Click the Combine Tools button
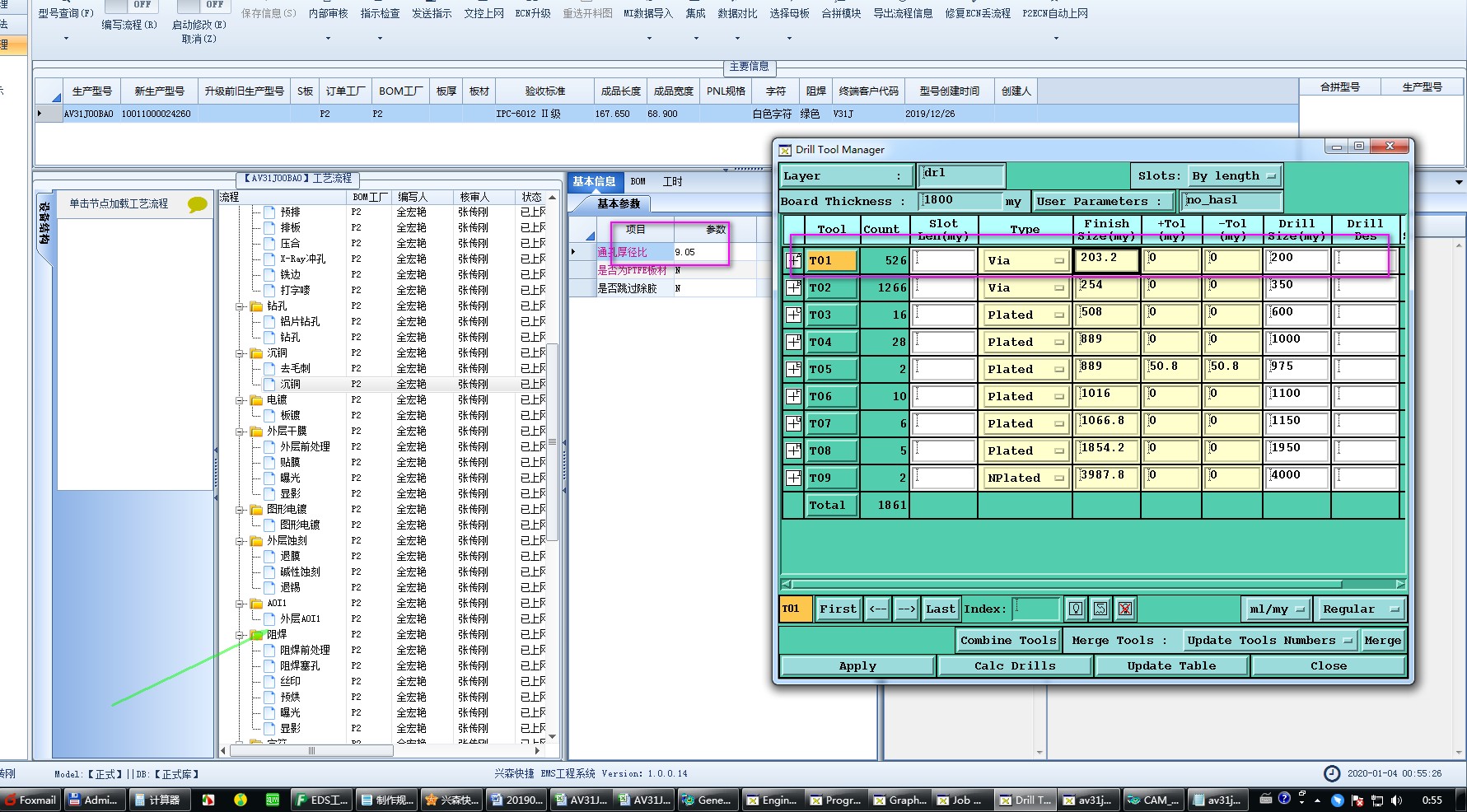The image size is (1467, 812). [1008, 641]
